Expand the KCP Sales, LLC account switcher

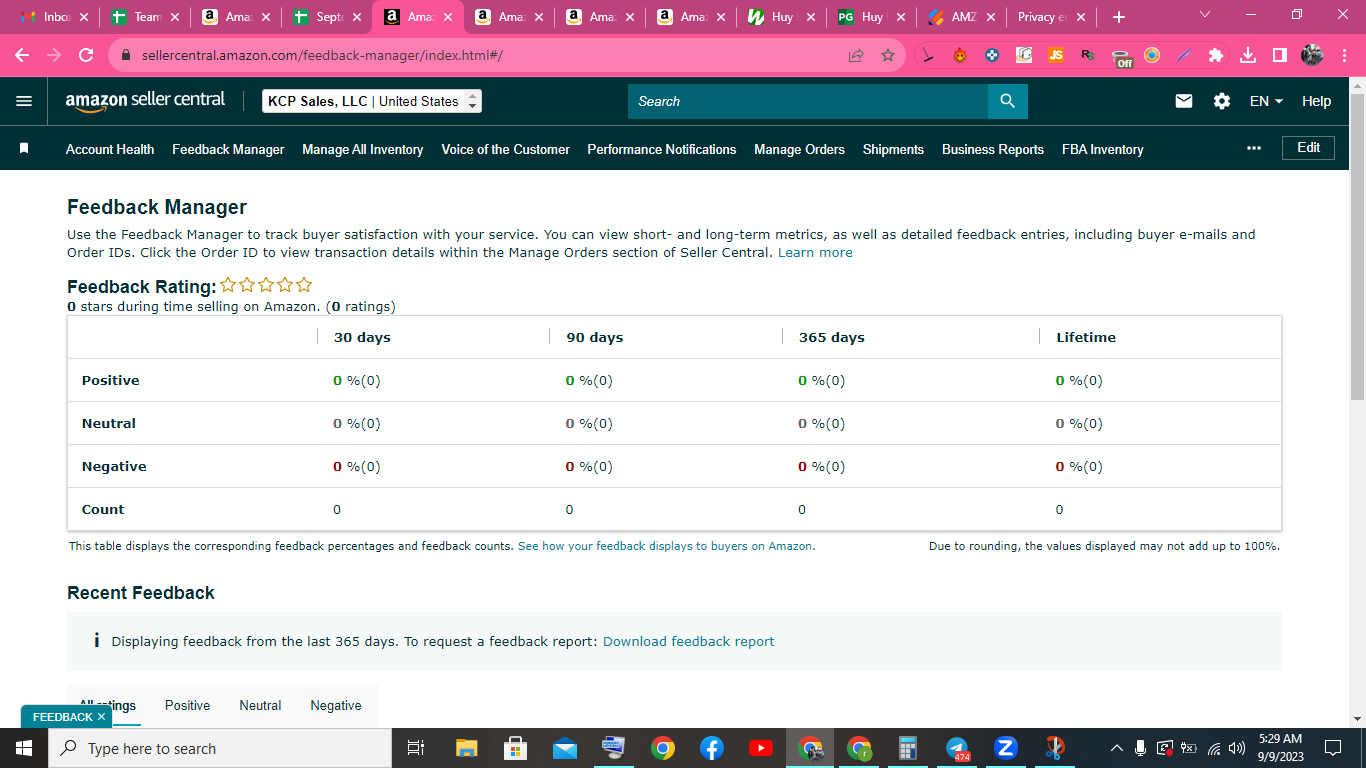pyautogui.click(x=372, y=101)
